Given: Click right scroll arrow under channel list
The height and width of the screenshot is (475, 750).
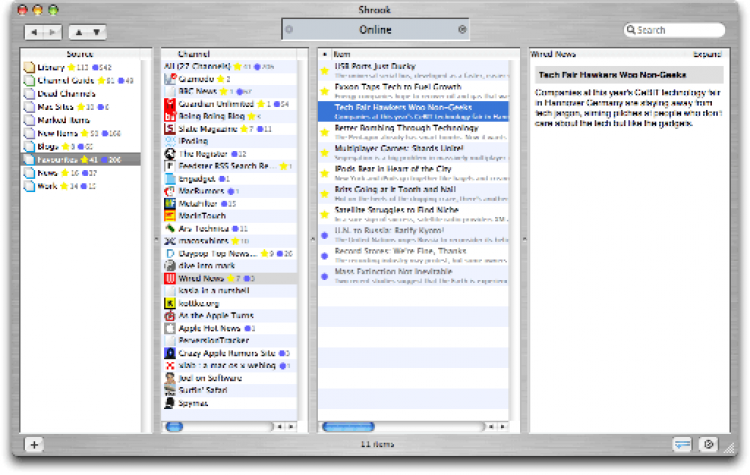Looking at the screenshot, I should pos(291,426).
